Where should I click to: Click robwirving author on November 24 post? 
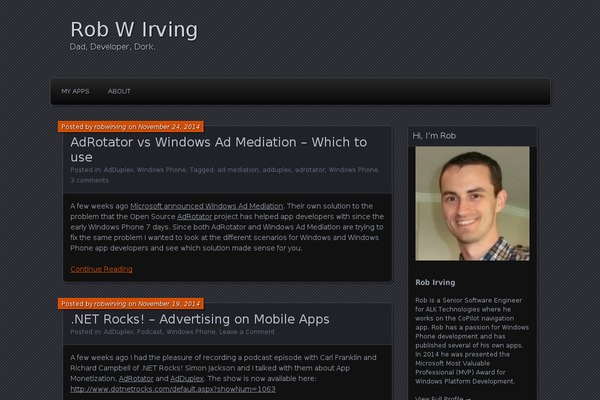point(110,127)
